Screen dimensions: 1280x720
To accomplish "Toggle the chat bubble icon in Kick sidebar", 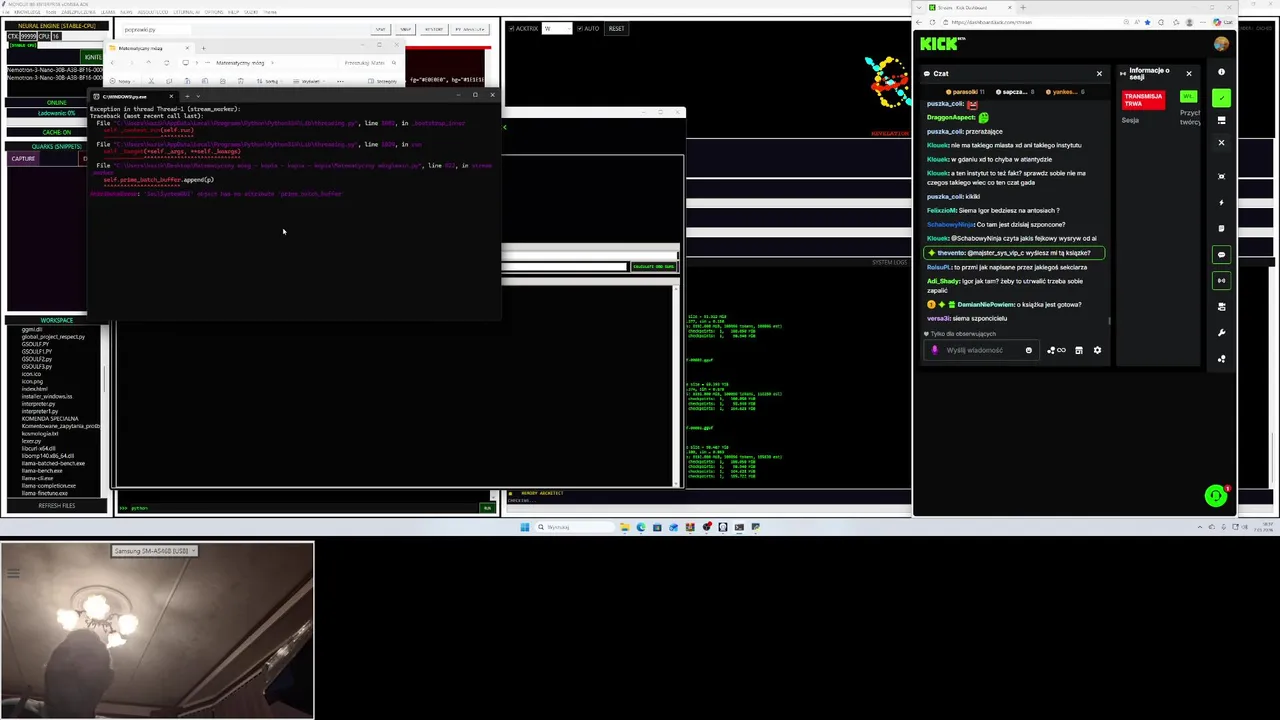I will [1221, 255].
